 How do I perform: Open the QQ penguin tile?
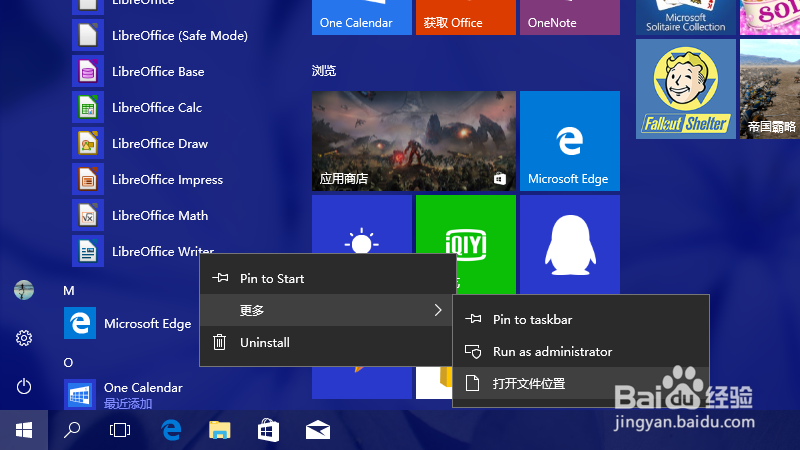[570, 244]
